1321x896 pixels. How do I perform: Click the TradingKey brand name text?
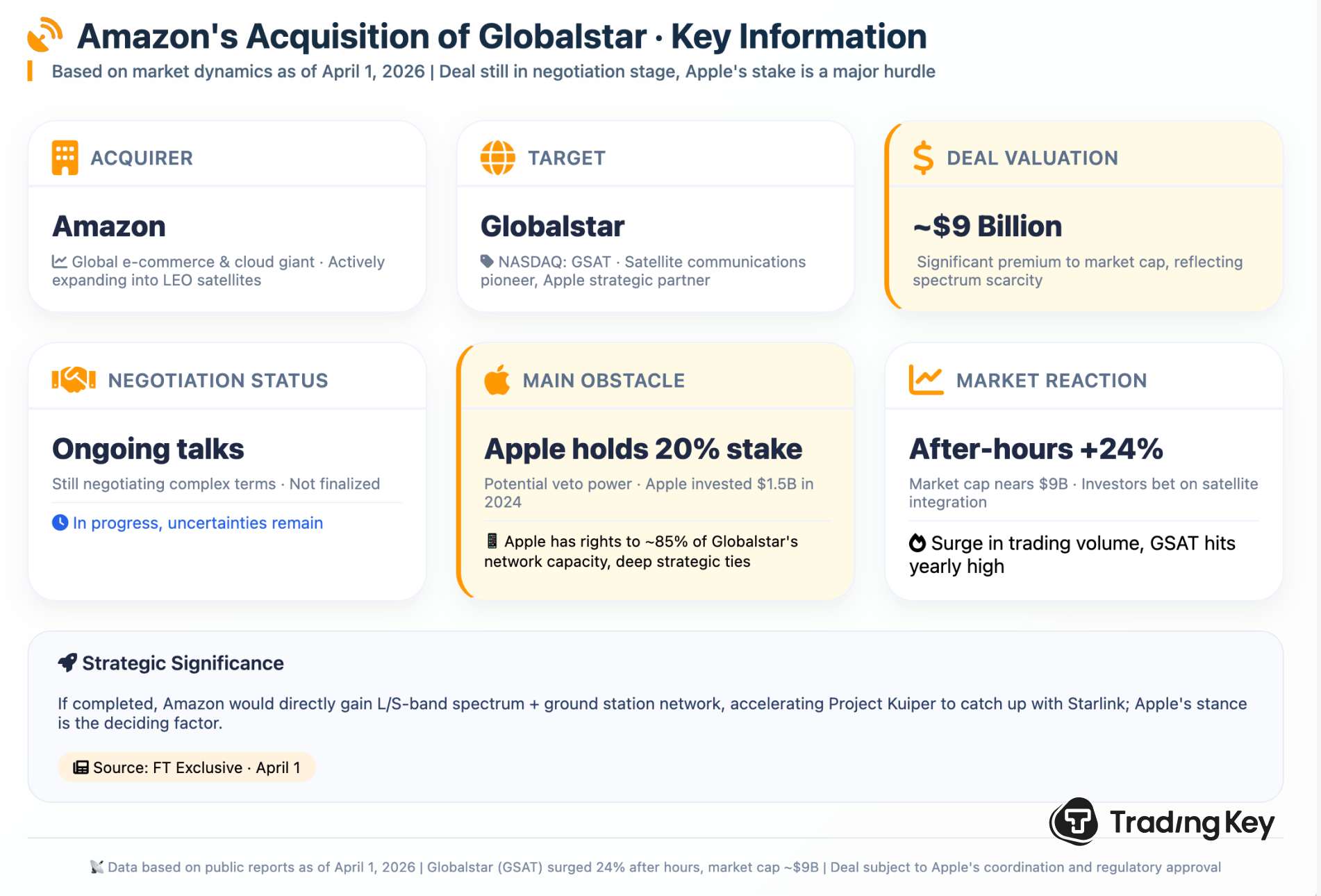[1192, 822]
